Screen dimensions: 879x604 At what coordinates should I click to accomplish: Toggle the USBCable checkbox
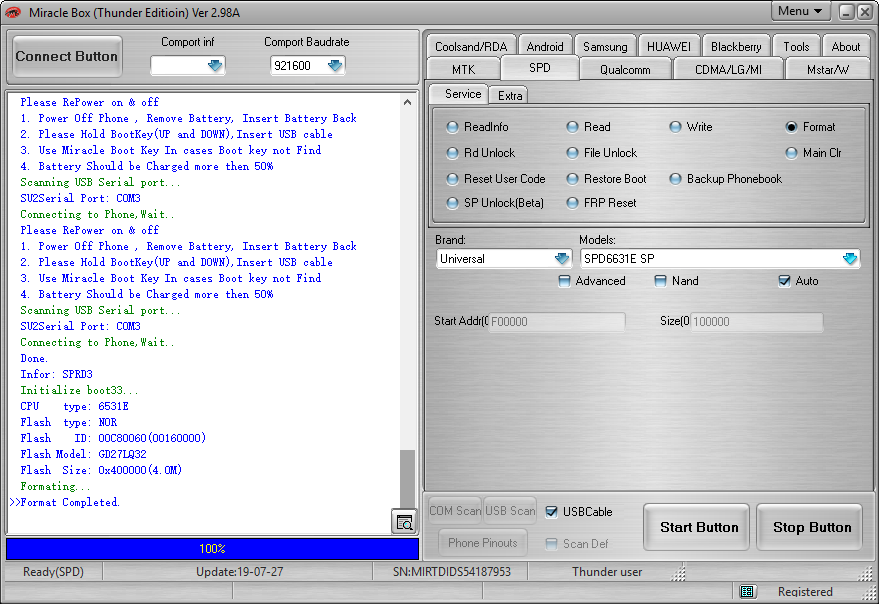(552, 511)
